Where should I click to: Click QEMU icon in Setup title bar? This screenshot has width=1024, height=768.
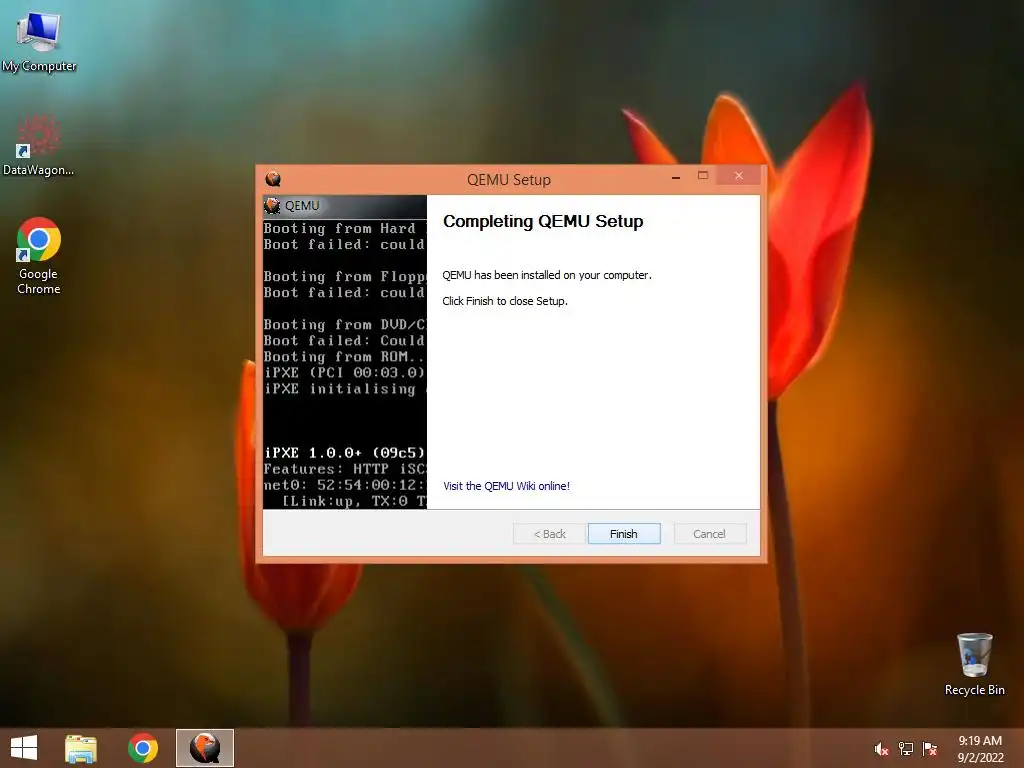(273, 179)
